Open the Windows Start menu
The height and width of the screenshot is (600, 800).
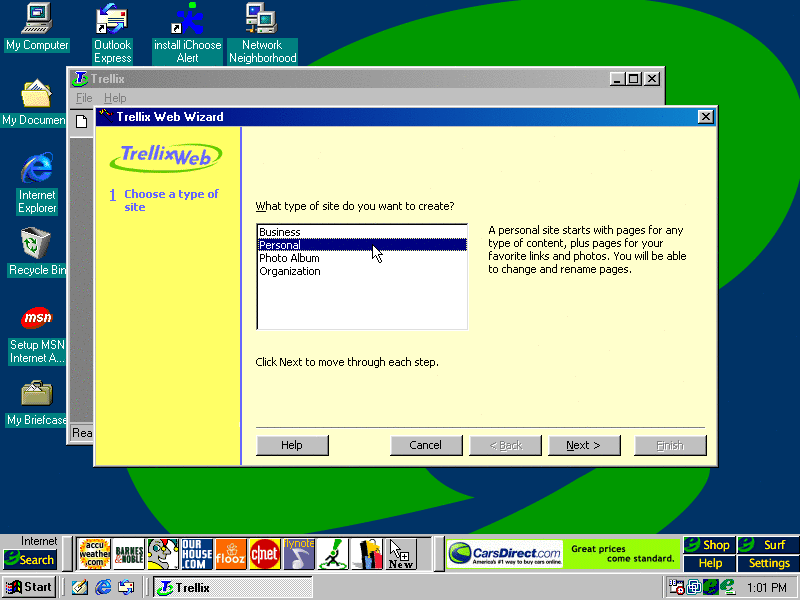coord(30,587)
